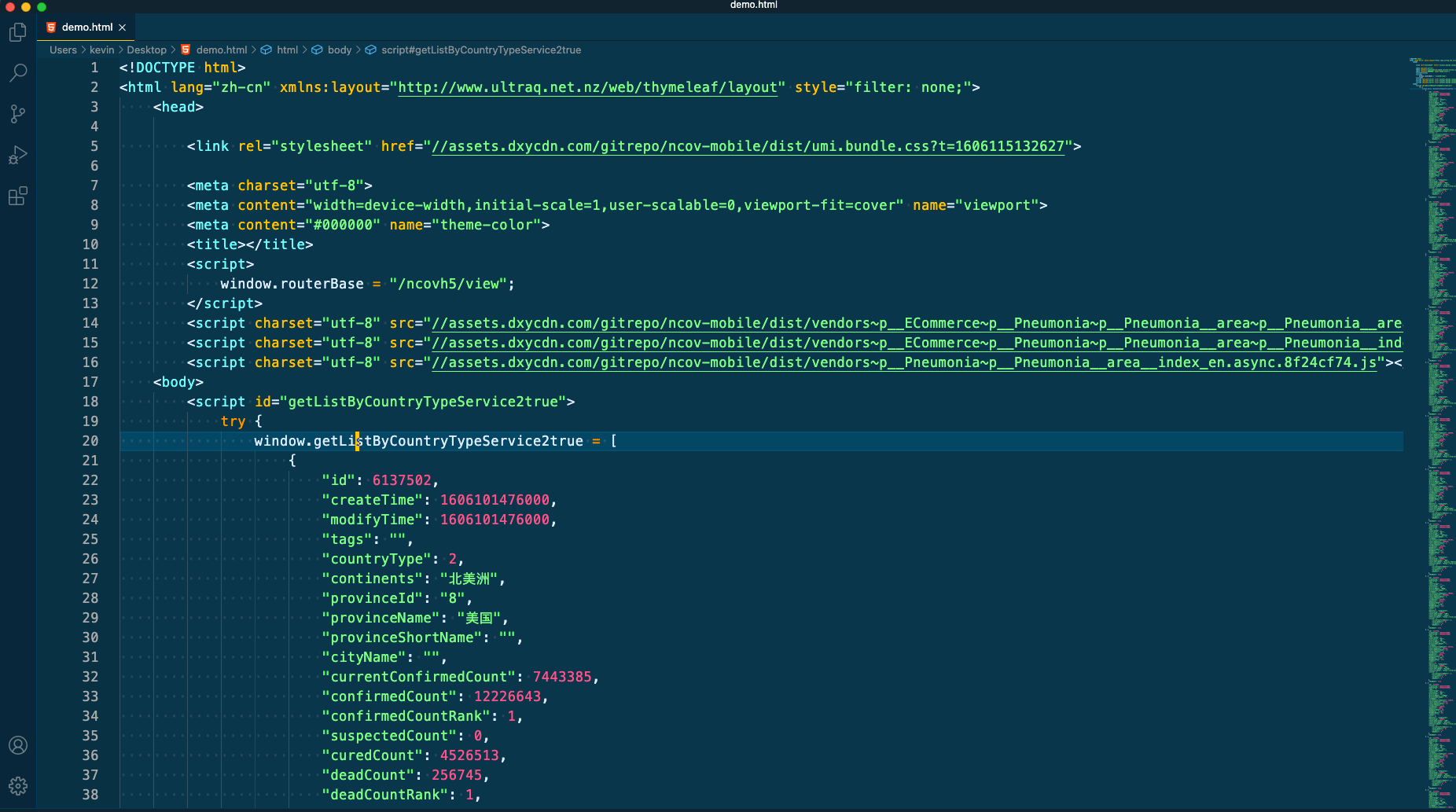The image size is (1456, 812).
Task: Click demo.html in the breadcrumb path
Action: click(222, 50)
